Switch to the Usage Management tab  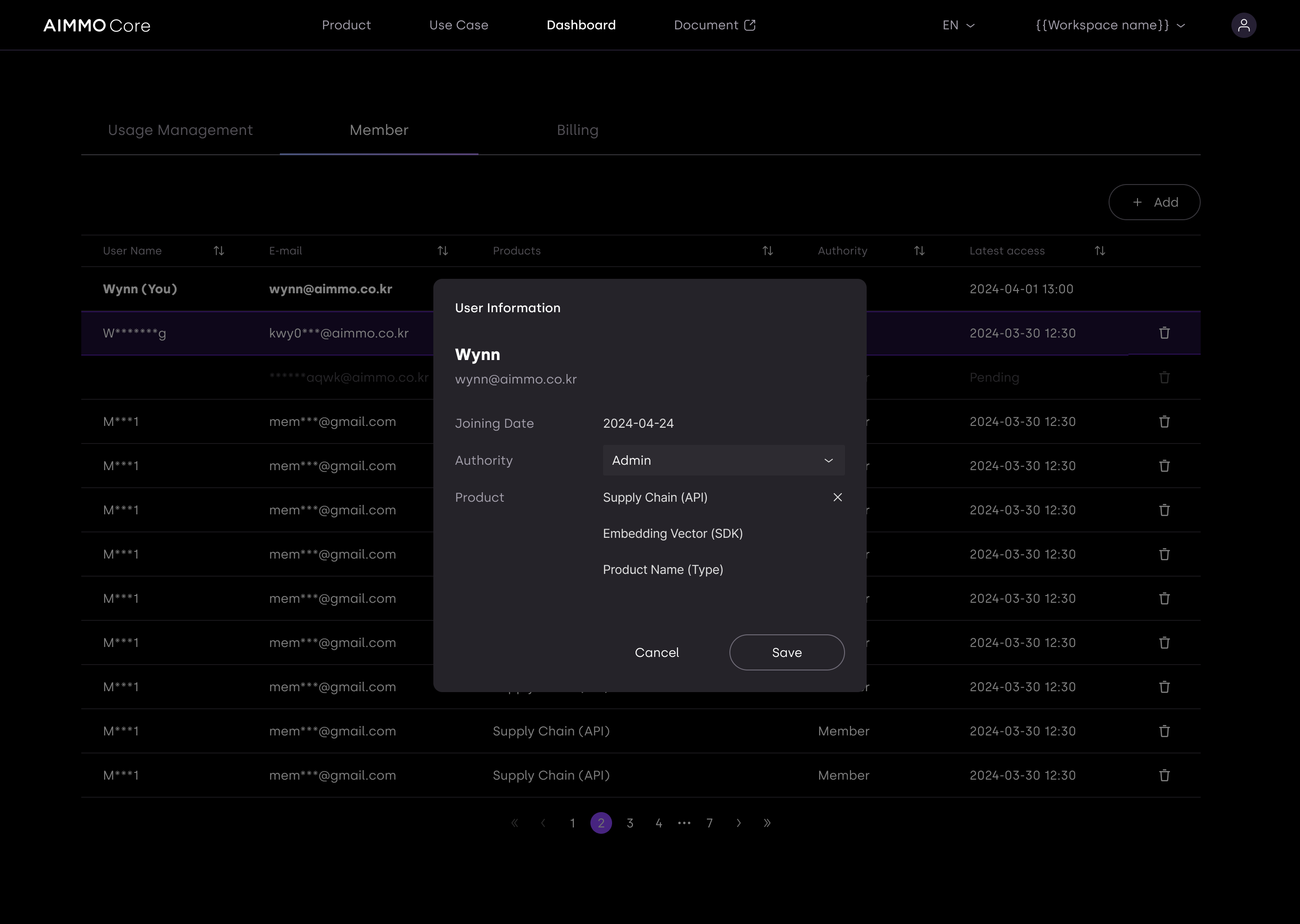(x=180, y=130)
